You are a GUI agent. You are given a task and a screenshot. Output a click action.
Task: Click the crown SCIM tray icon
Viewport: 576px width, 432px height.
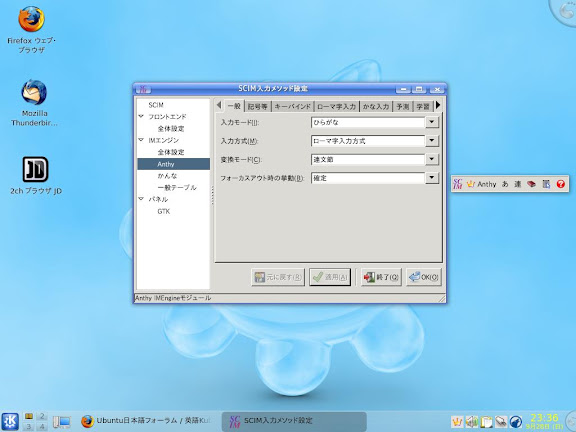coord(457,422)
